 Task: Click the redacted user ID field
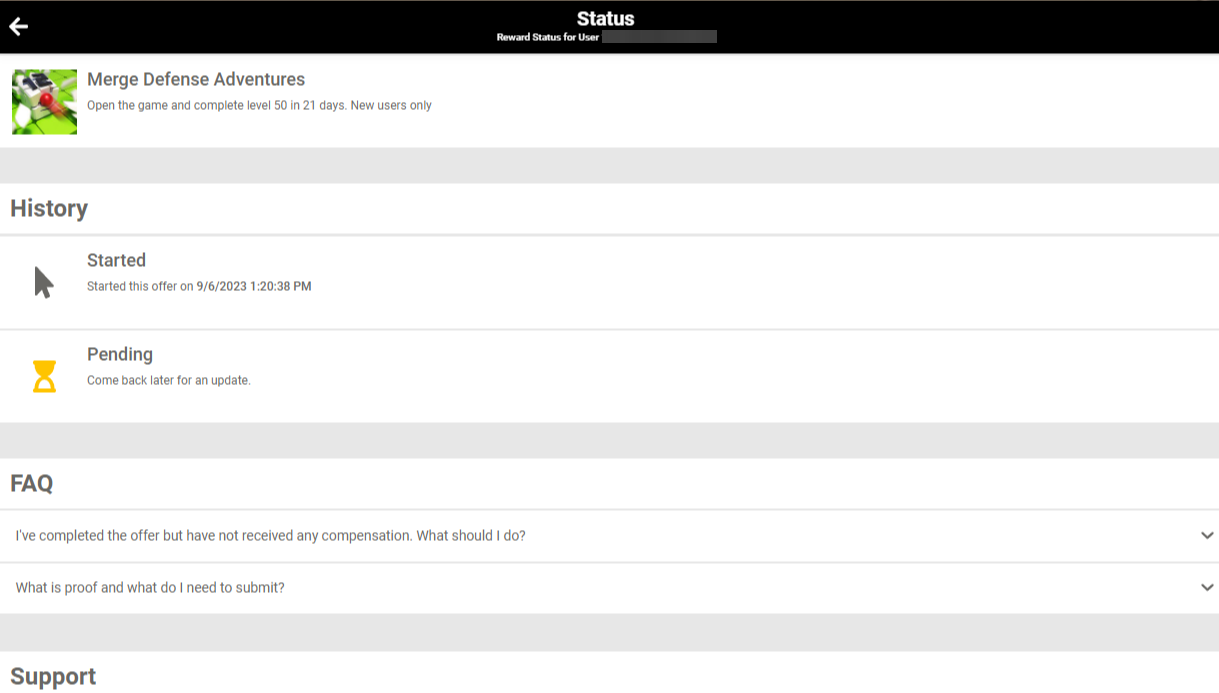pyautogui.click(x=659, y=37)
